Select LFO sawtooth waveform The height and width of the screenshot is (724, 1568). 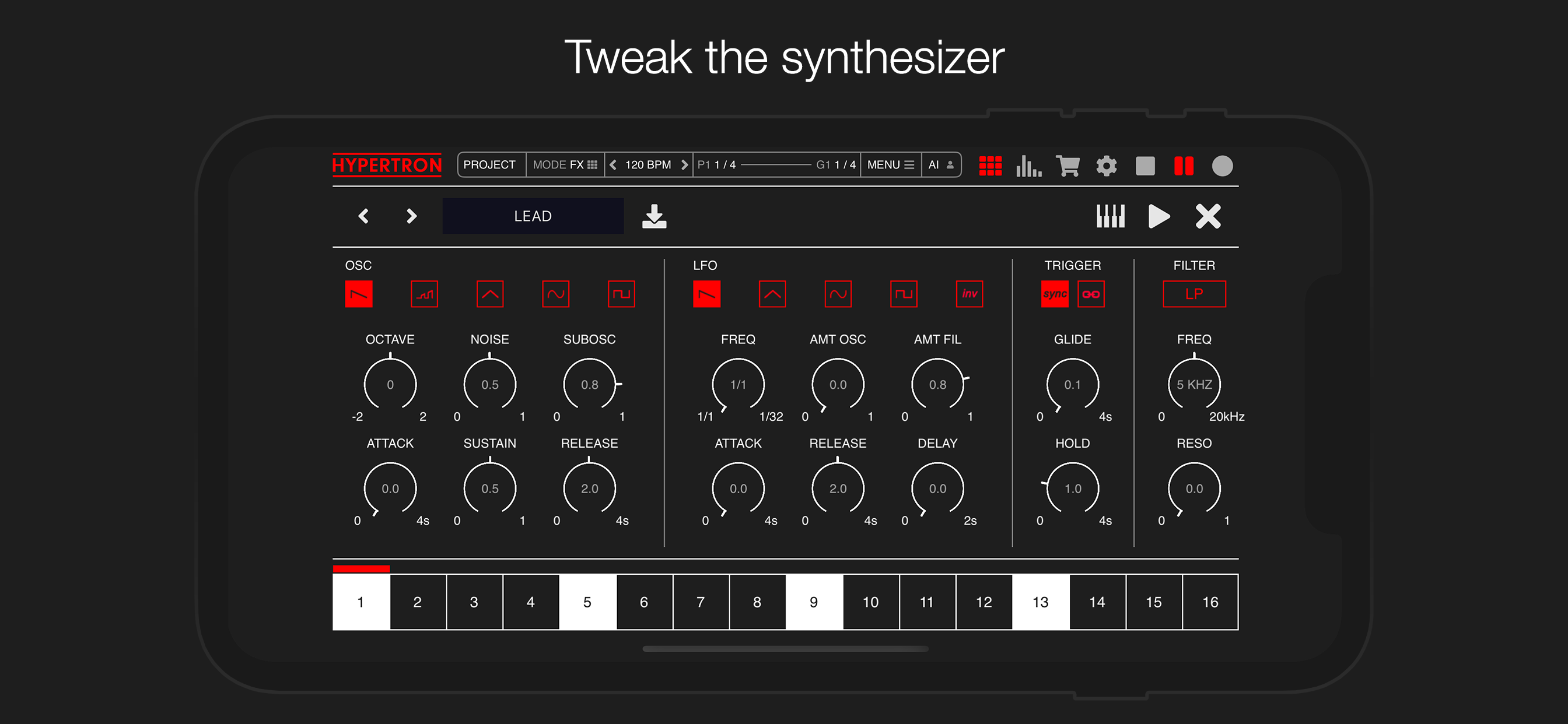[706, 294]
